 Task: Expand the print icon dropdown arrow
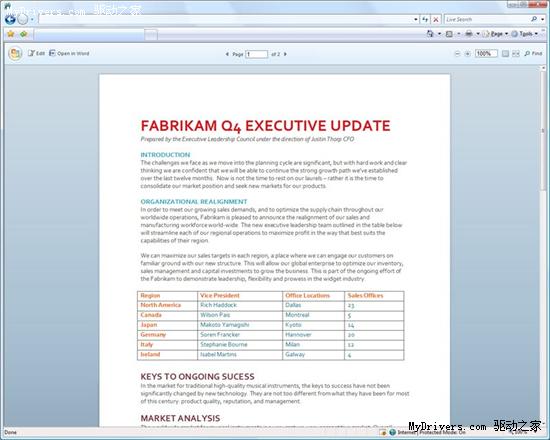click(x=478, y=34)
